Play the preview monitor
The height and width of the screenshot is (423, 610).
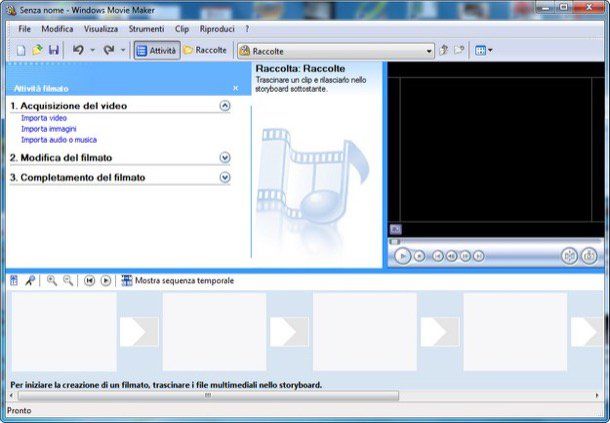pyautogui.click(x=403, y=256)
